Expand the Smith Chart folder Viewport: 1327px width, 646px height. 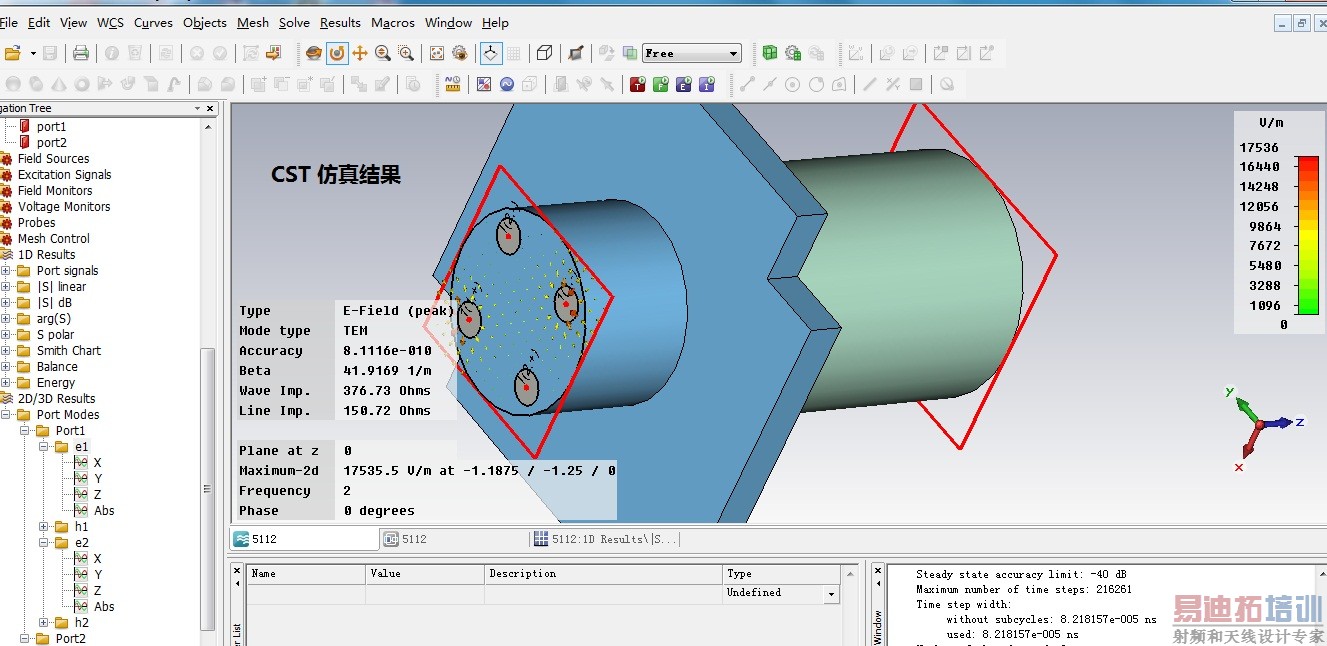click(x=6, y=351)
